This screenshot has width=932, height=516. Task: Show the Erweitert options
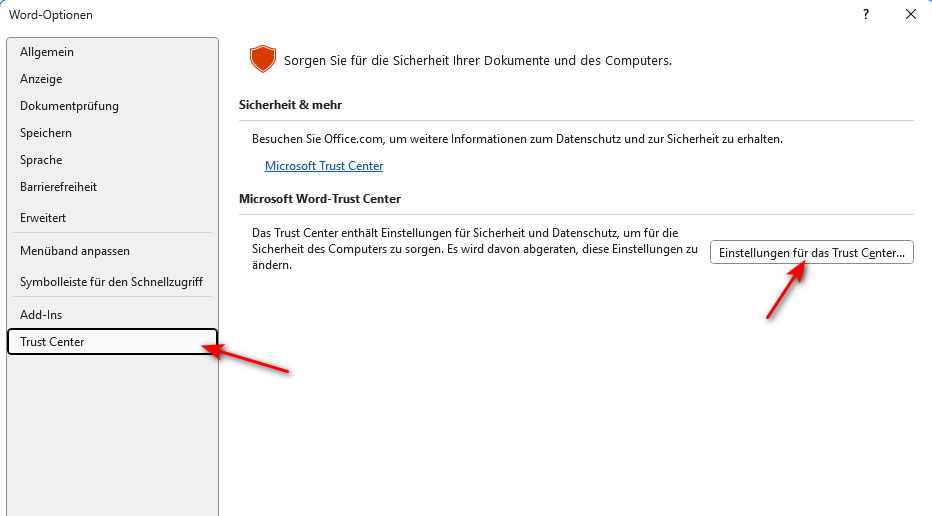tap(43, 217)
